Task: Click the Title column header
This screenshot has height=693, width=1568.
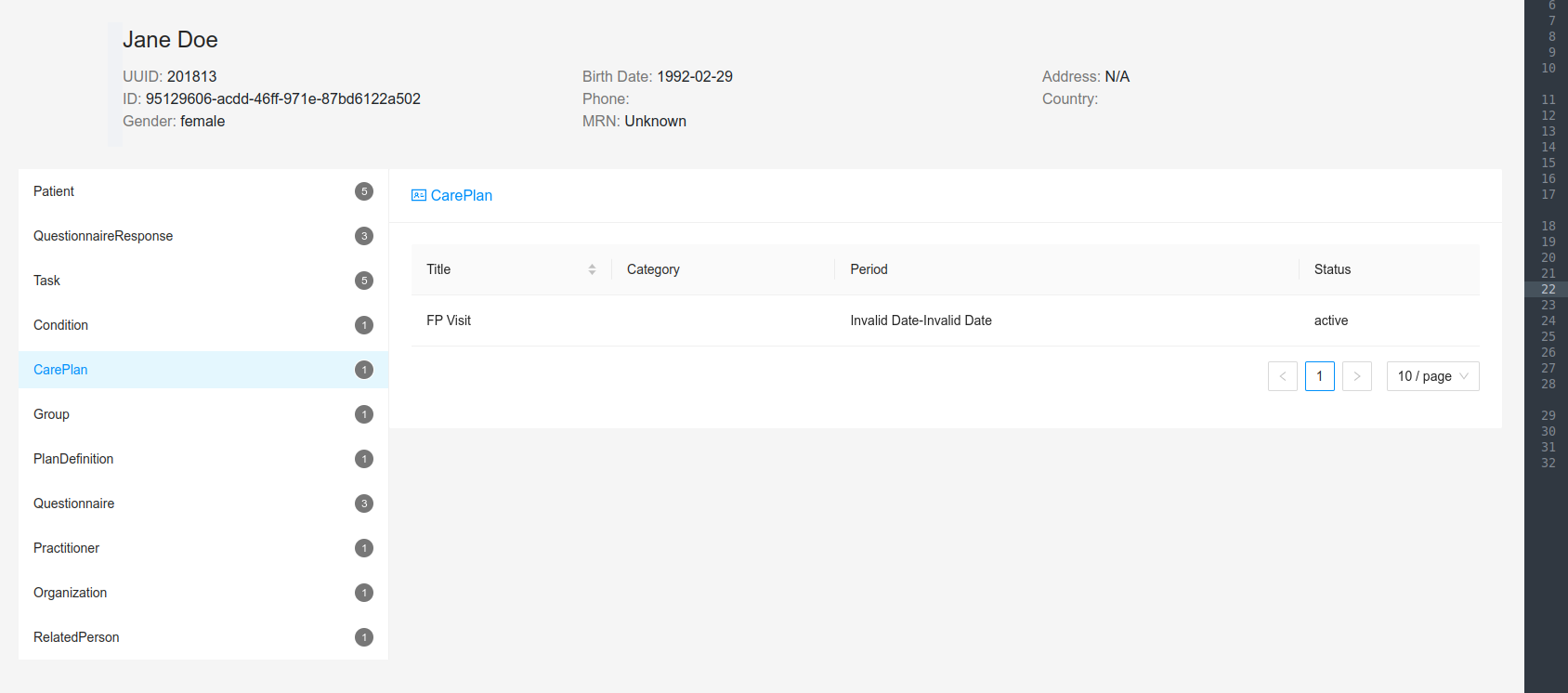Action: 512,269
